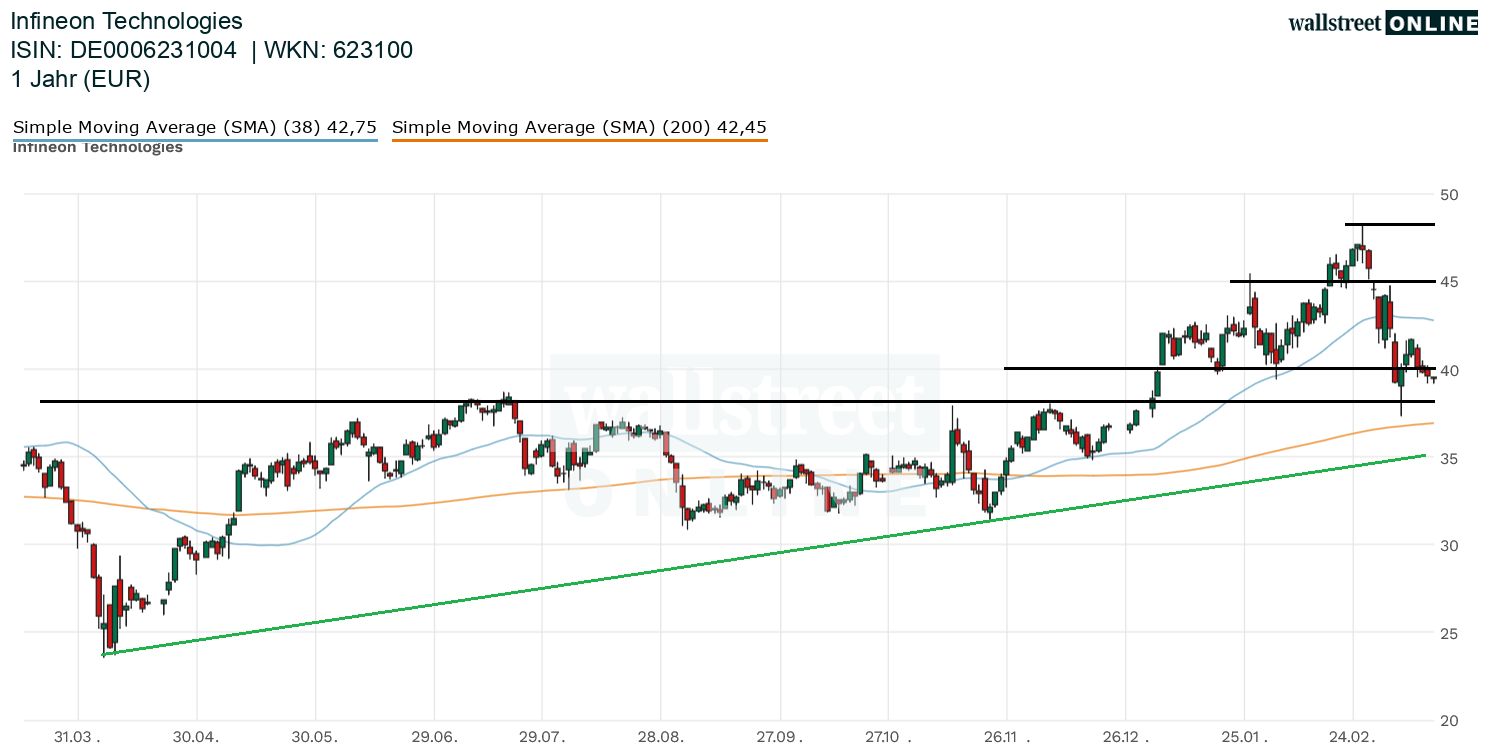Click the blue SMA 38 legend line

click(195, 140)
